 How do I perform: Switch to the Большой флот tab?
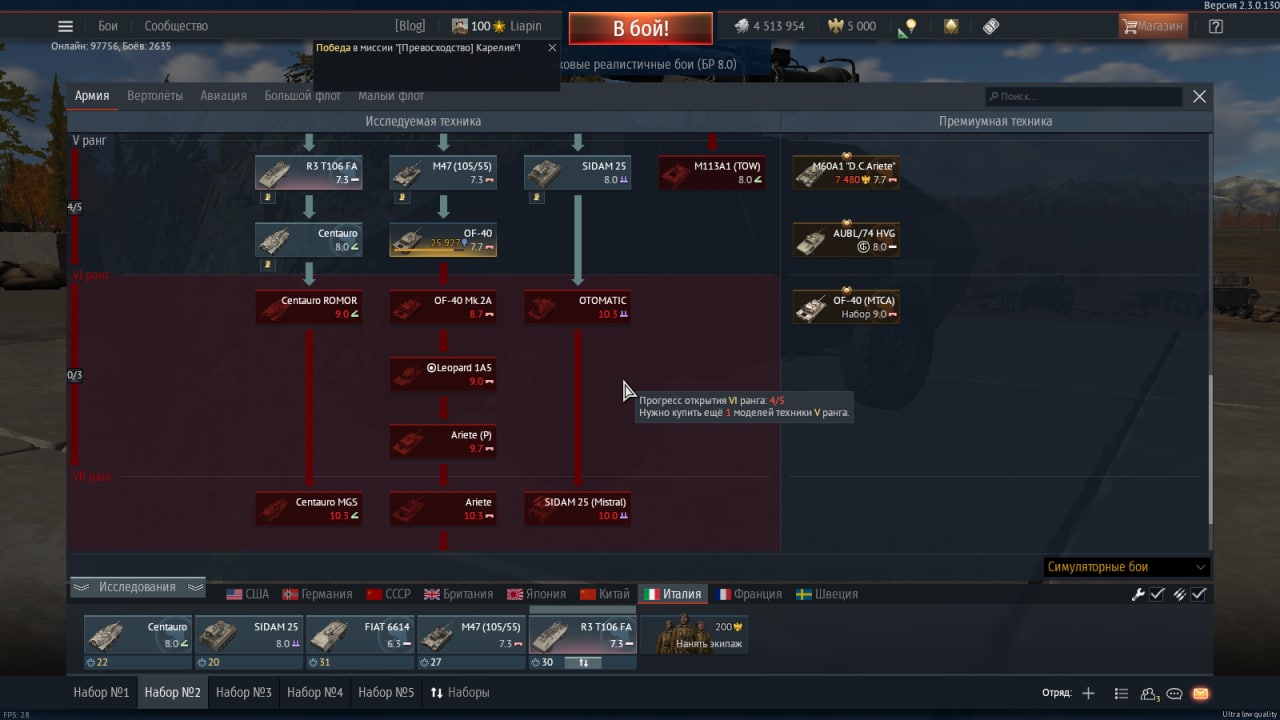pyautogui.click(x=303, y=96)
